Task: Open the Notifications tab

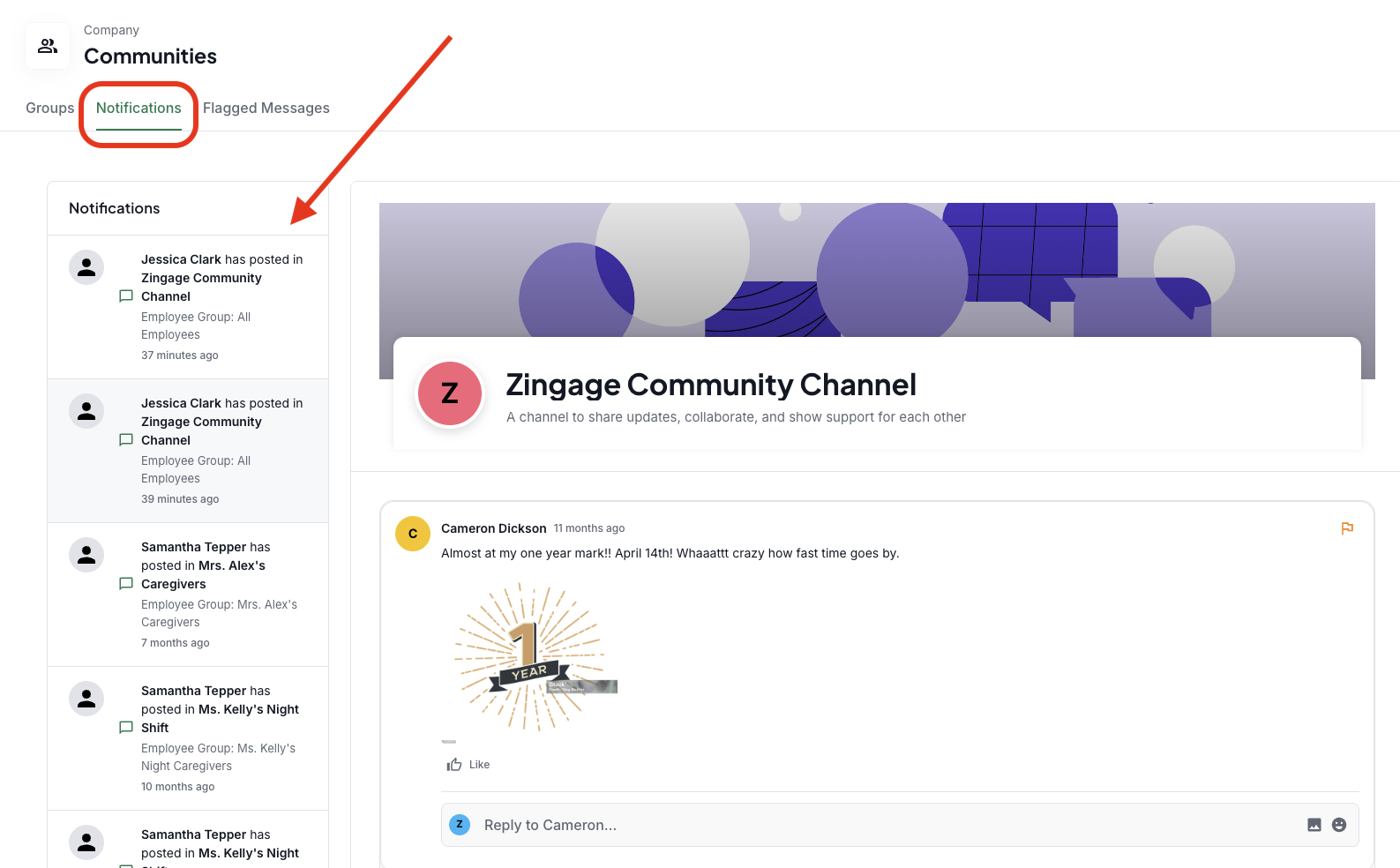Action: pyautogui.click(x=139, y=108)
